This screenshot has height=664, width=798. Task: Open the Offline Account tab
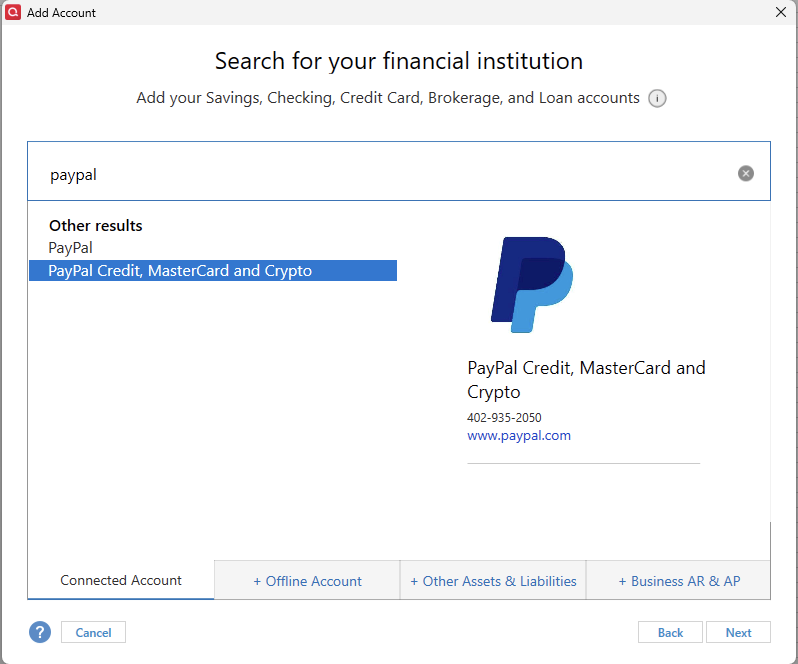[x=307, y=581]
